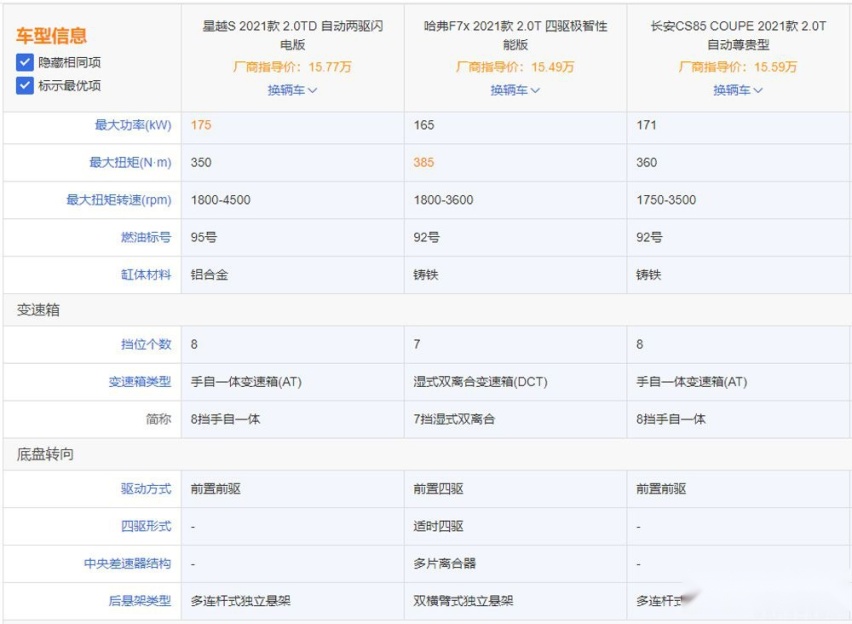Select the 哈弗F7x 2021款 car title
Image resolution: width=852 pixels, height=624 pixels.
515,35
